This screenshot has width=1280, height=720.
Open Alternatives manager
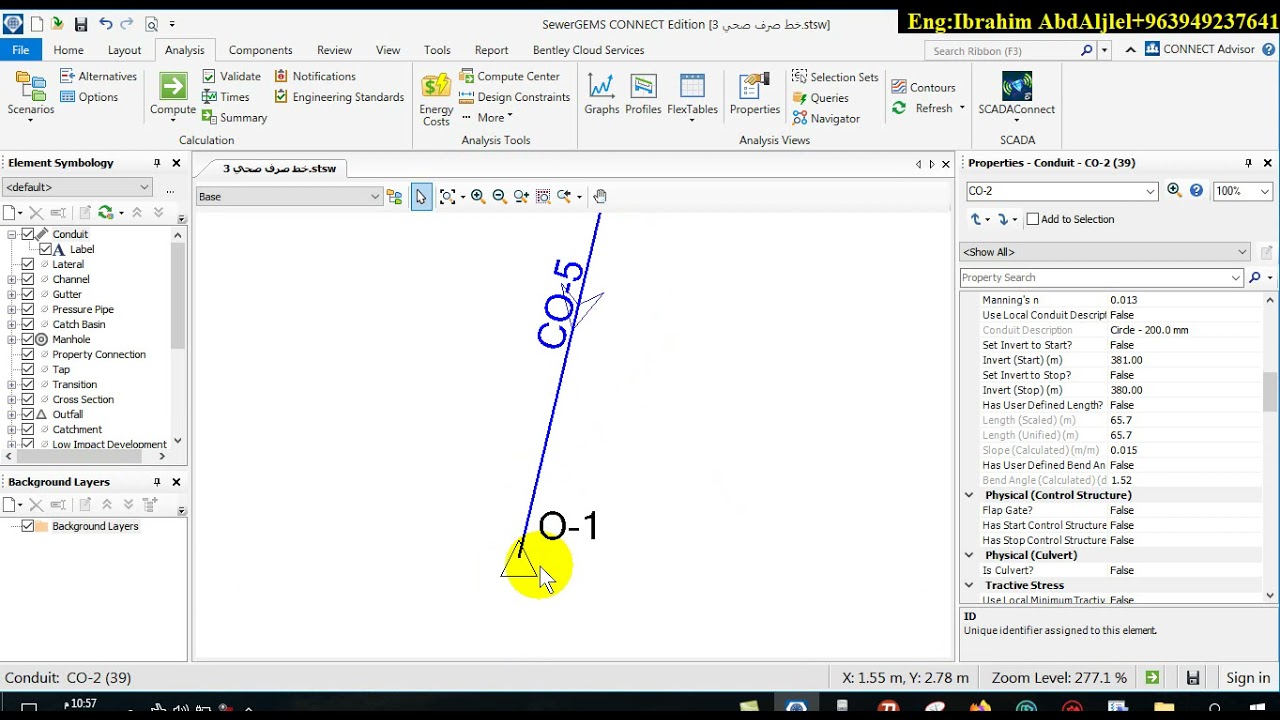click(x=98, y=76)
